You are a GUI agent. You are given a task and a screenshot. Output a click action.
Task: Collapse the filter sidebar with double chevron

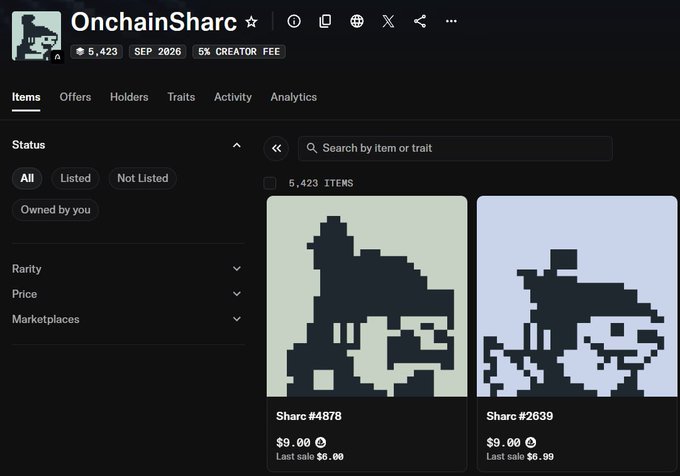(276, 148)
